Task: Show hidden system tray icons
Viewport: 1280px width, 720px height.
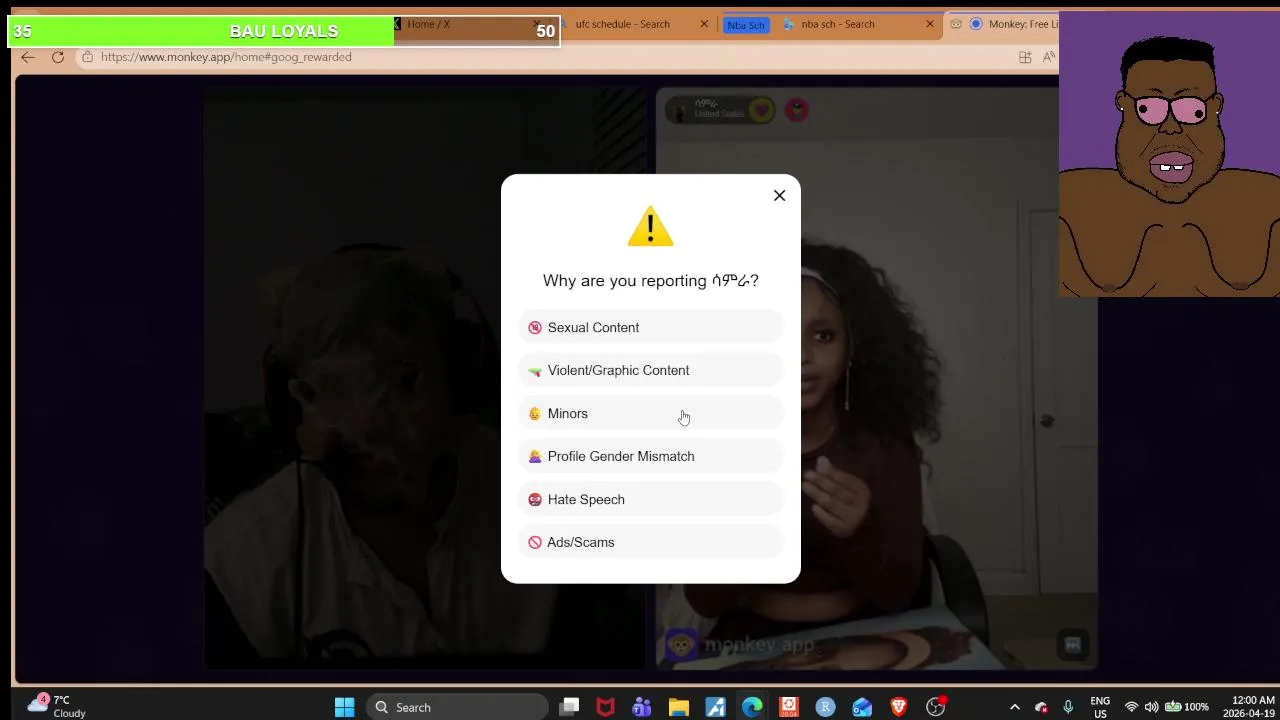Action: pyautogui.click(x=1014, y=707)
